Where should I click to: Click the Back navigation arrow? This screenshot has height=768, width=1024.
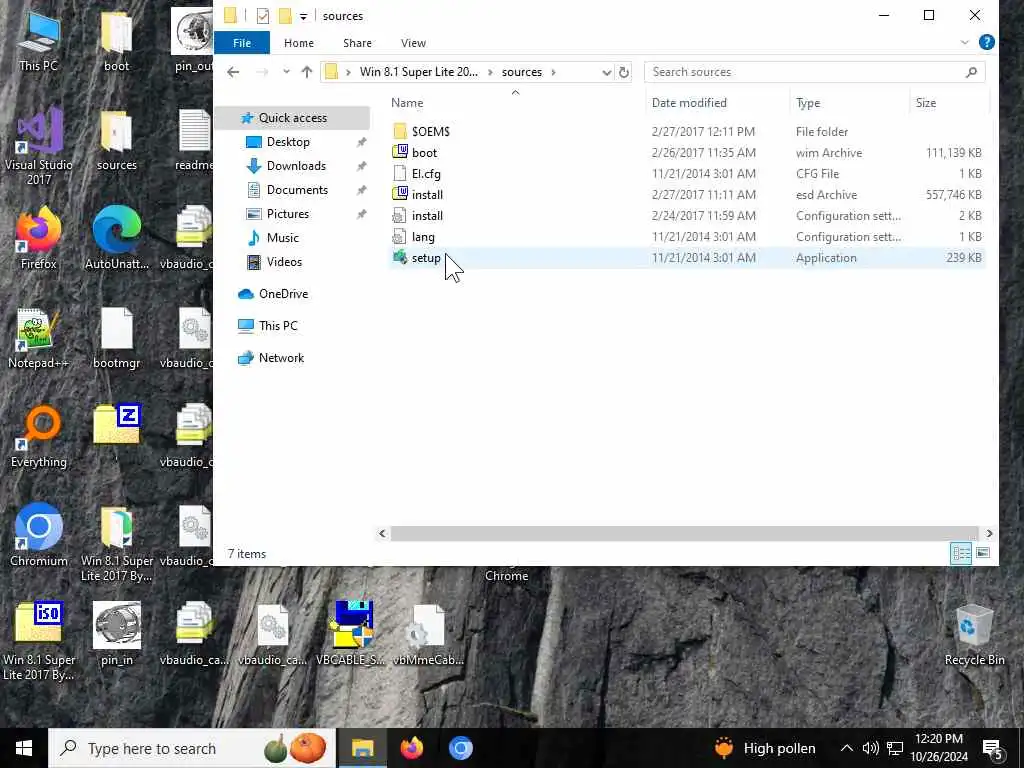233,72
